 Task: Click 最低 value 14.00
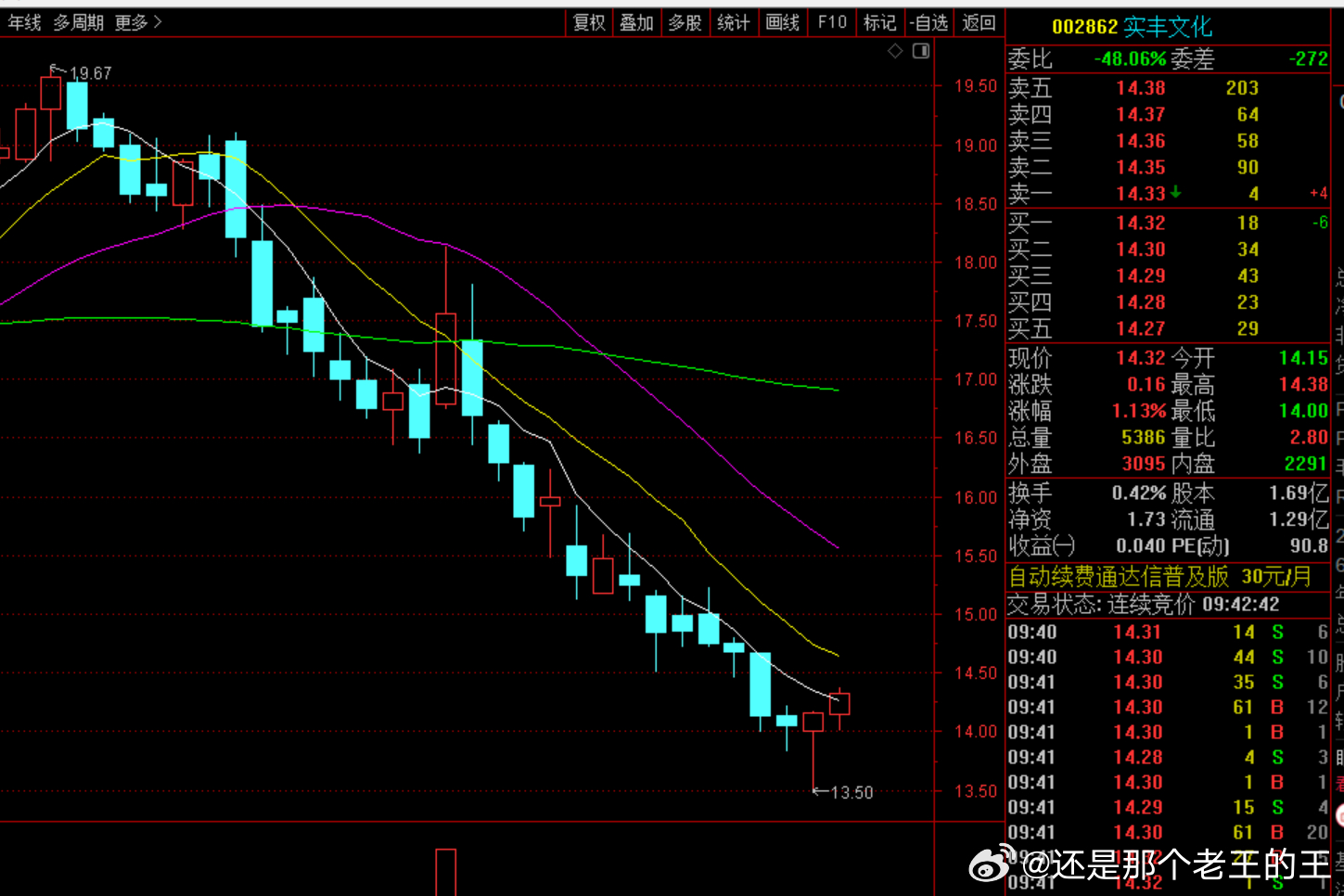click(x=1303, y=411)
